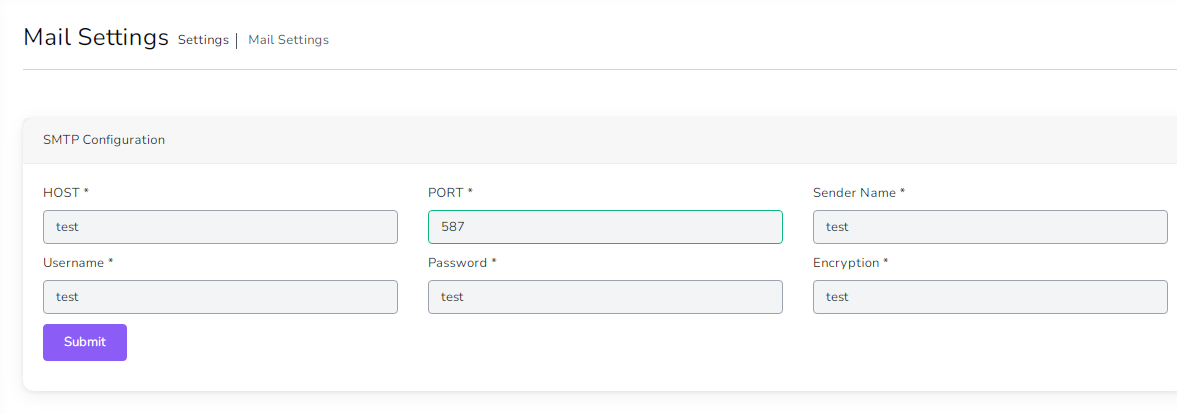
Task: Click the Sender Name text box
Action: point(990,227)
